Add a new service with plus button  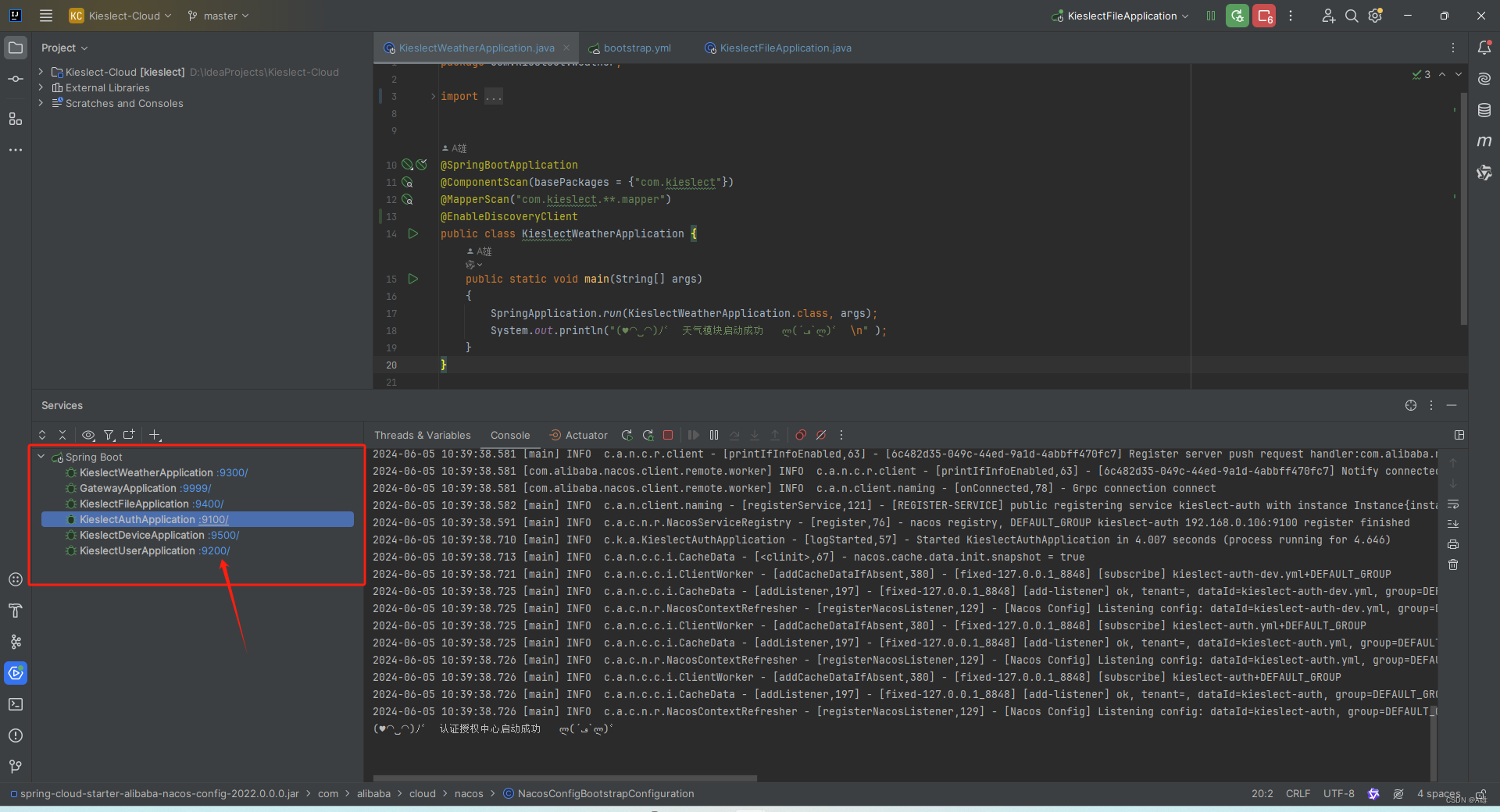155,435
